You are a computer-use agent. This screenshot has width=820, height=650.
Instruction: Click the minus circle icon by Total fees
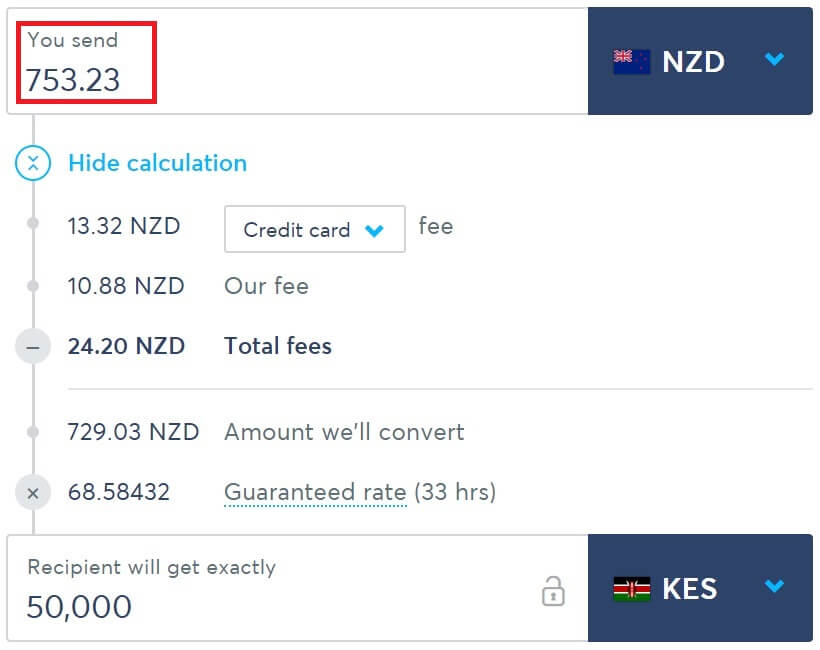coord(33,346)
